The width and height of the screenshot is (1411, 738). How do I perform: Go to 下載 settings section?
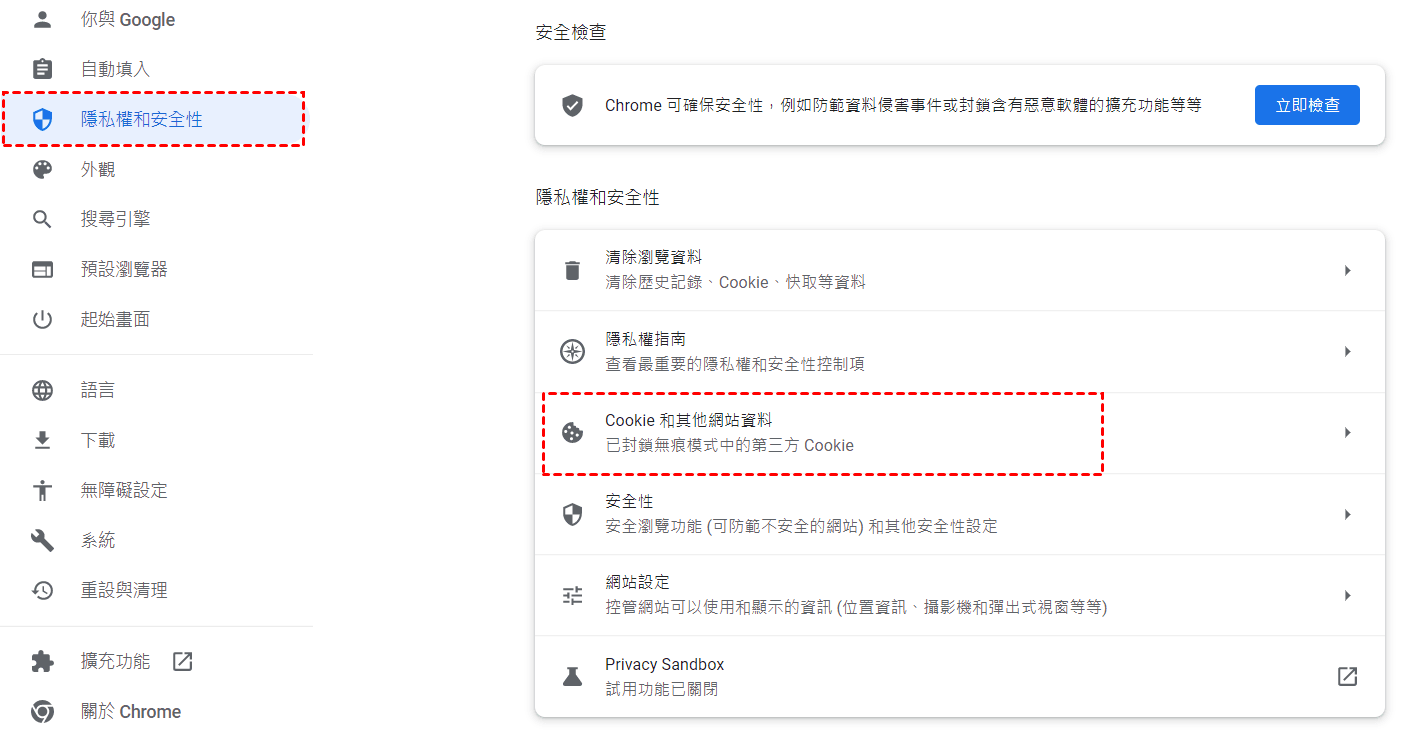98,441
